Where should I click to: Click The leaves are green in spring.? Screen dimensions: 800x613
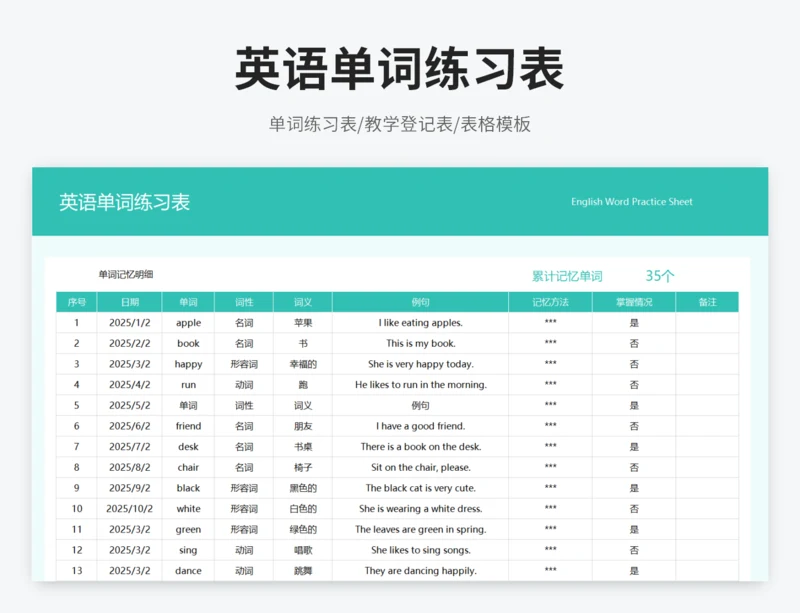point(420,529)
